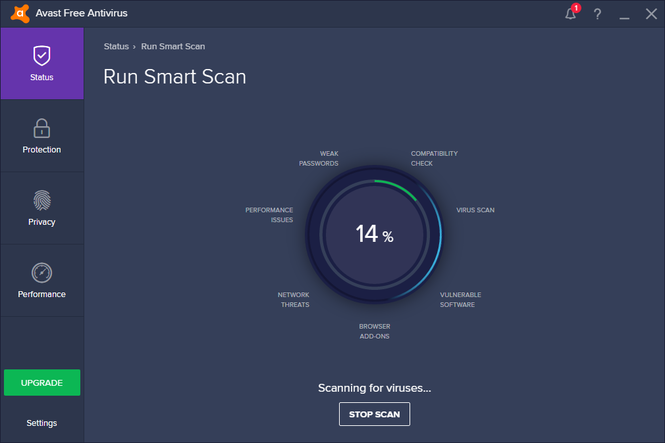Click Run Smart Scan breadcrumb
Image resolution: width=665 pixels, height=443 pixels.
tap(173, 46)
